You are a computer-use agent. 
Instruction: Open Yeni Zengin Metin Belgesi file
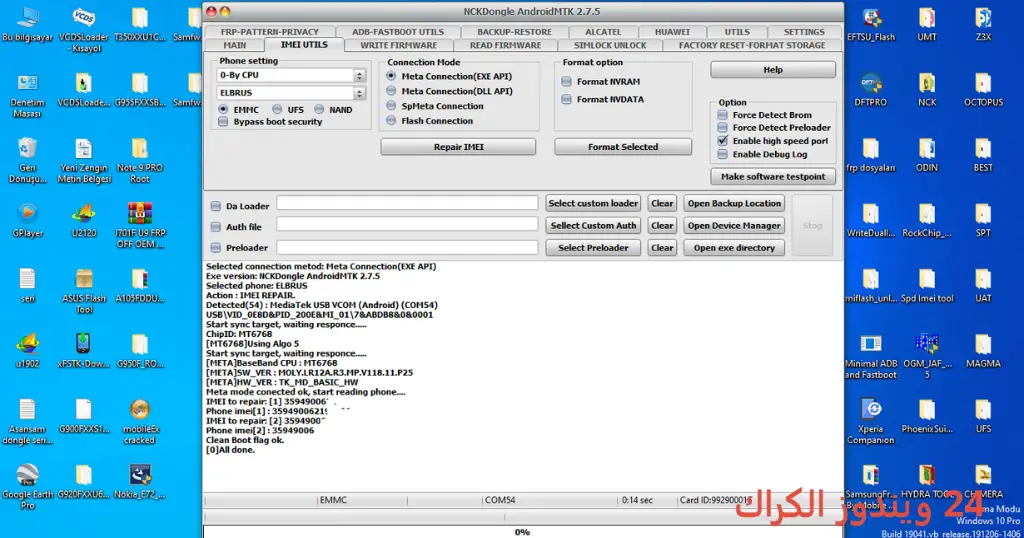pyautogui.click(x=84, y=160)
